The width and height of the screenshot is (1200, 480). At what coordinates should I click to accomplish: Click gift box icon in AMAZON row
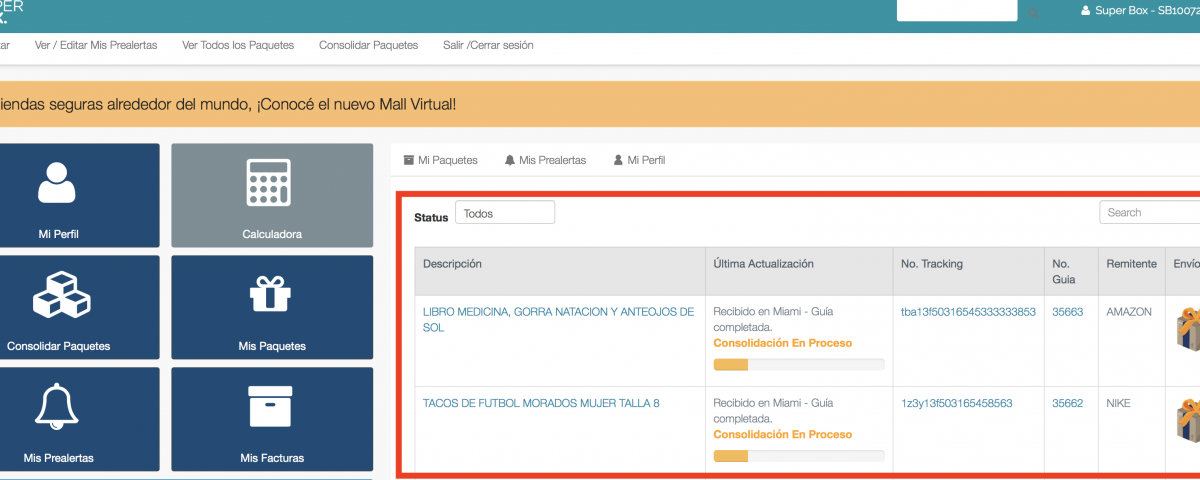[1188, 328]
